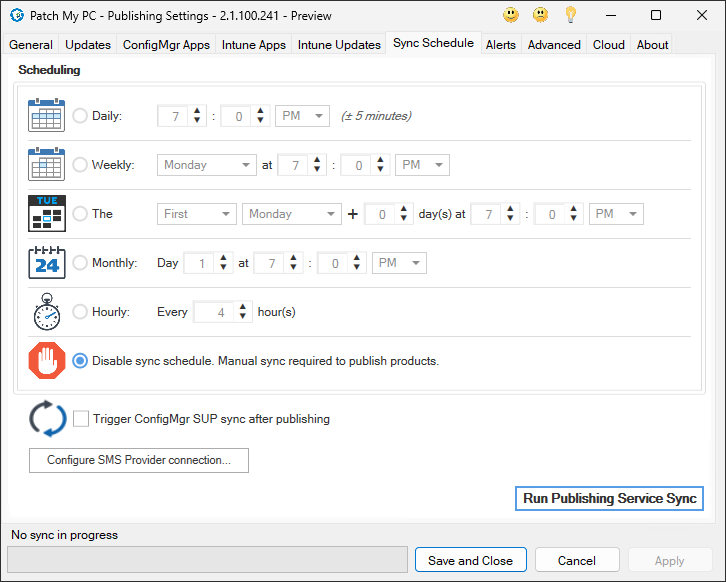Select the Sync Schedule tab
The width and height of the screenshot is (726, 582).
tap(433, 43)
